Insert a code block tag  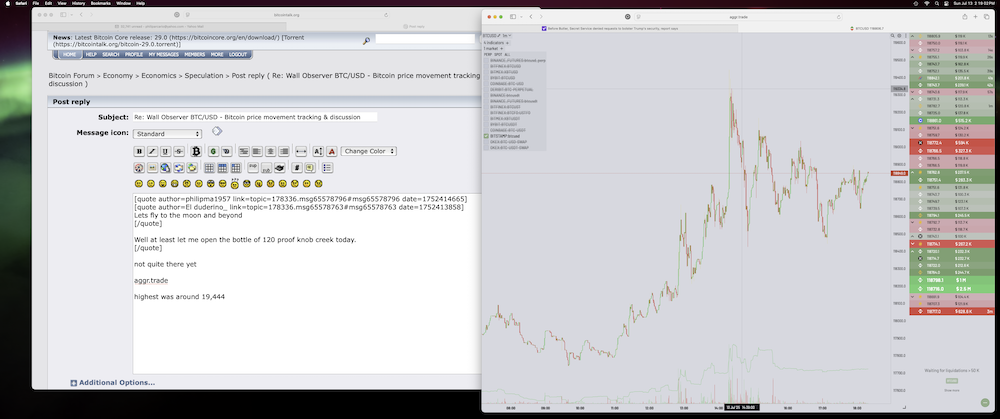297,168
